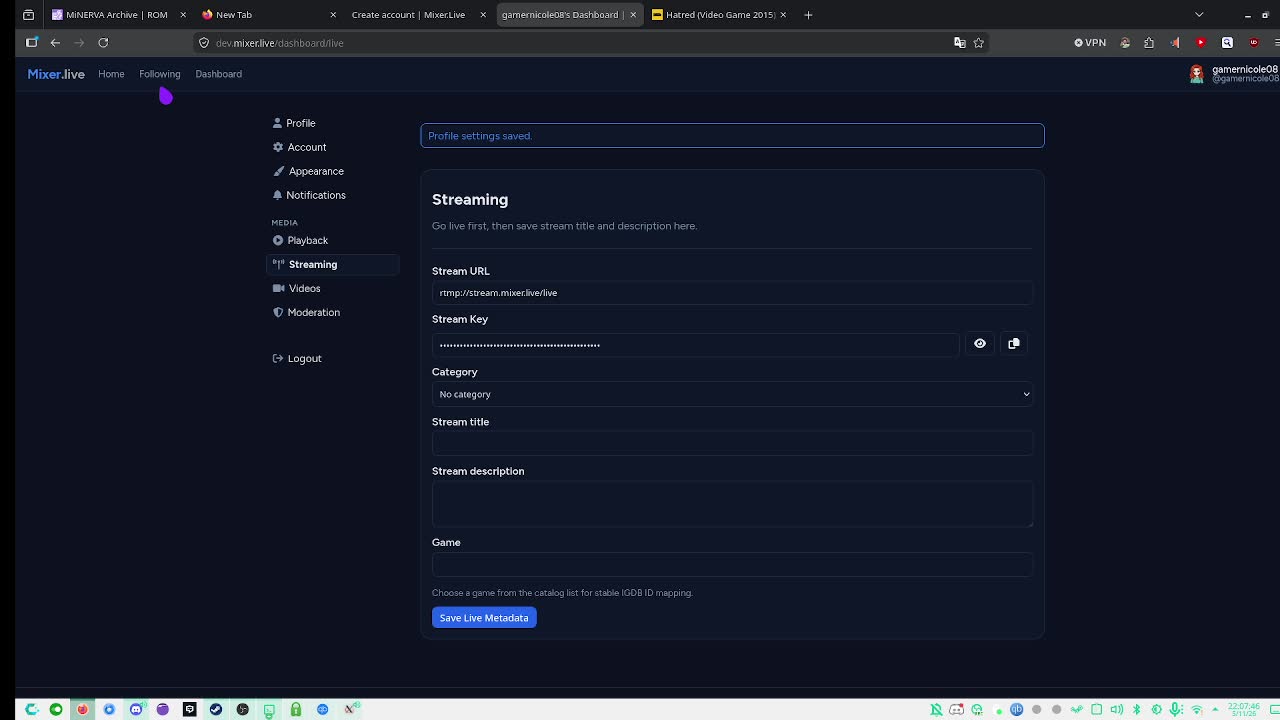Screen dimensions: 1280x720
Task: Click the Stream title input field
Action: click(x=733, y=444)
